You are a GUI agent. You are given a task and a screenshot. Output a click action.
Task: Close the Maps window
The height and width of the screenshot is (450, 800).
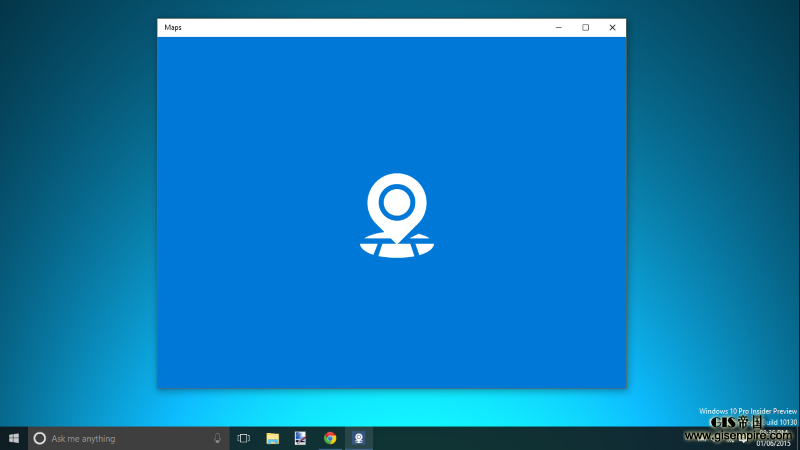pyautogui.click(x=612, y=28)
